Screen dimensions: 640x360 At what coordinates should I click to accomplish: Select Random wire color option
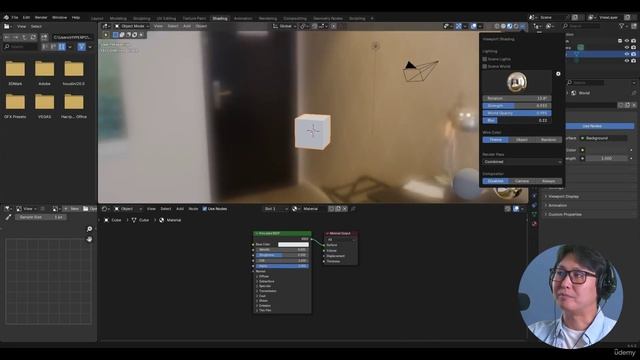coord(549,140)
